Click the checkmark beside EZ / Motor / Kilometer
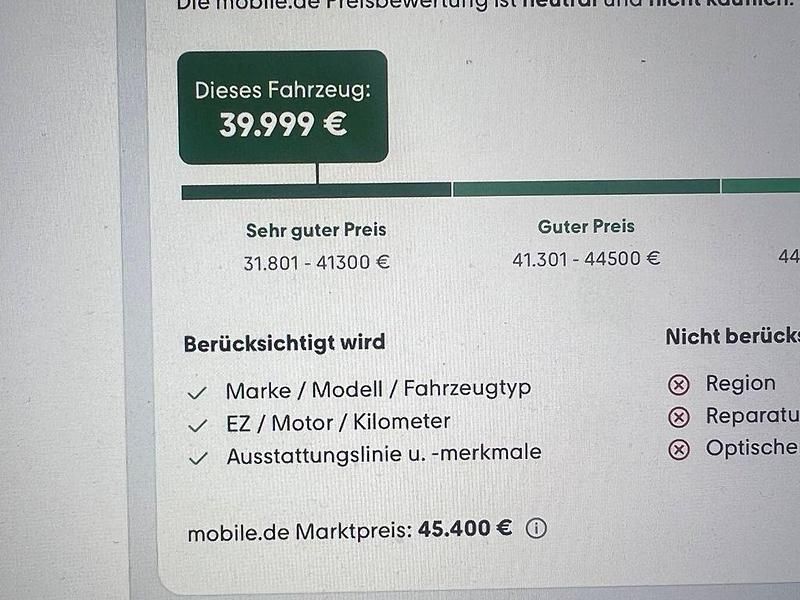800x600 pixels. coord(198,424)
